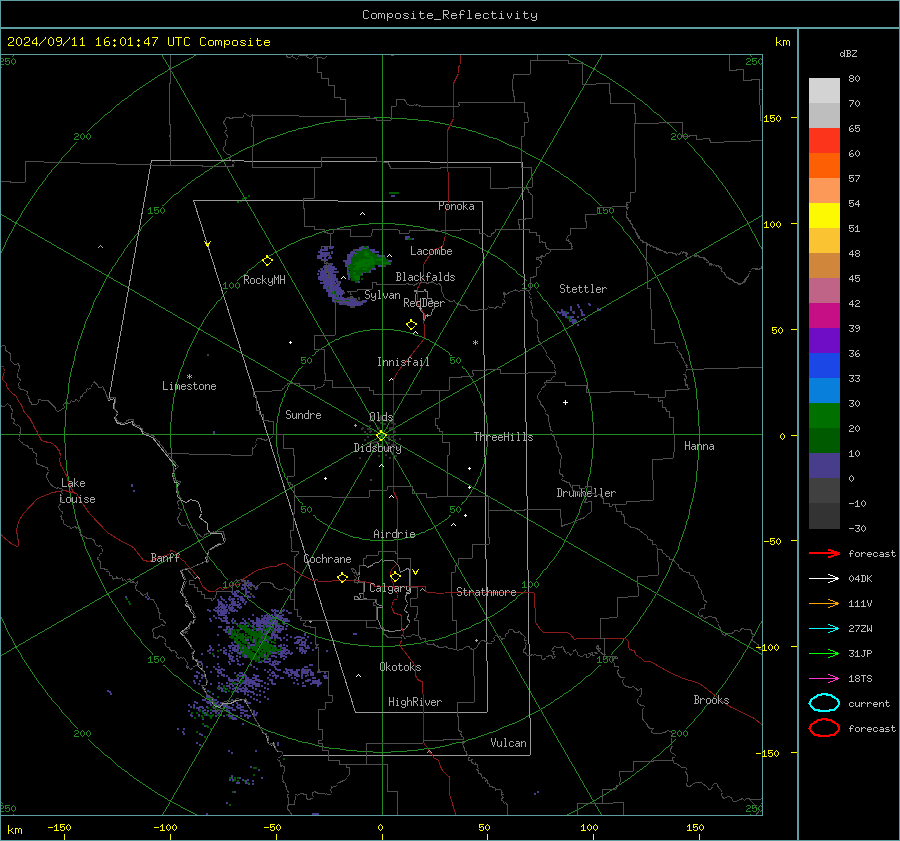Viewport: 900px width, 841px height.
Task: Click the asterisk marker above Limestone
Action: point(189,377)
